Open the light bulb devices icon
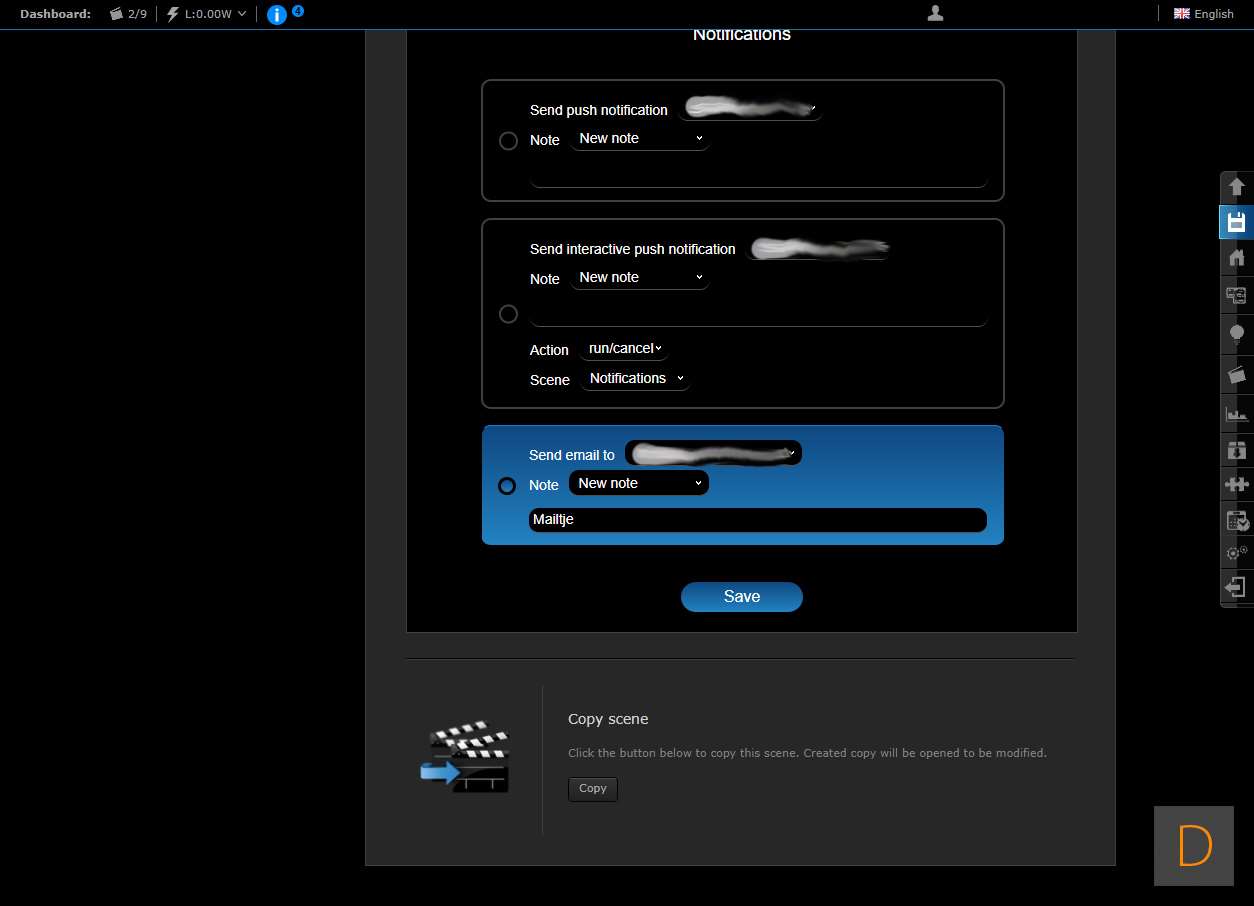Viewport: 1254px width, 906px height. click(x=1236, y=333)
